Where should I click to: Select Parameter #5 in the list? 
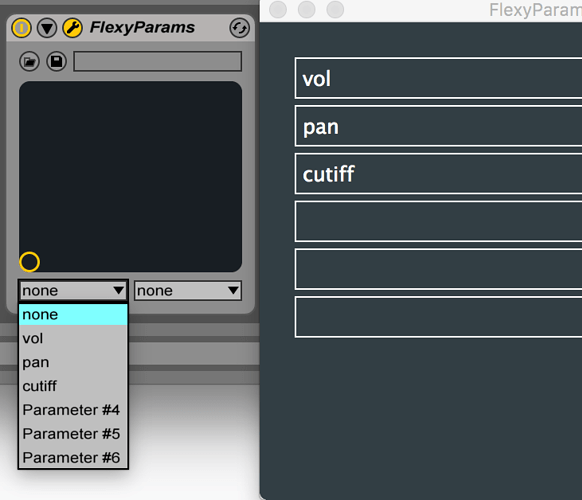point(73,434)
